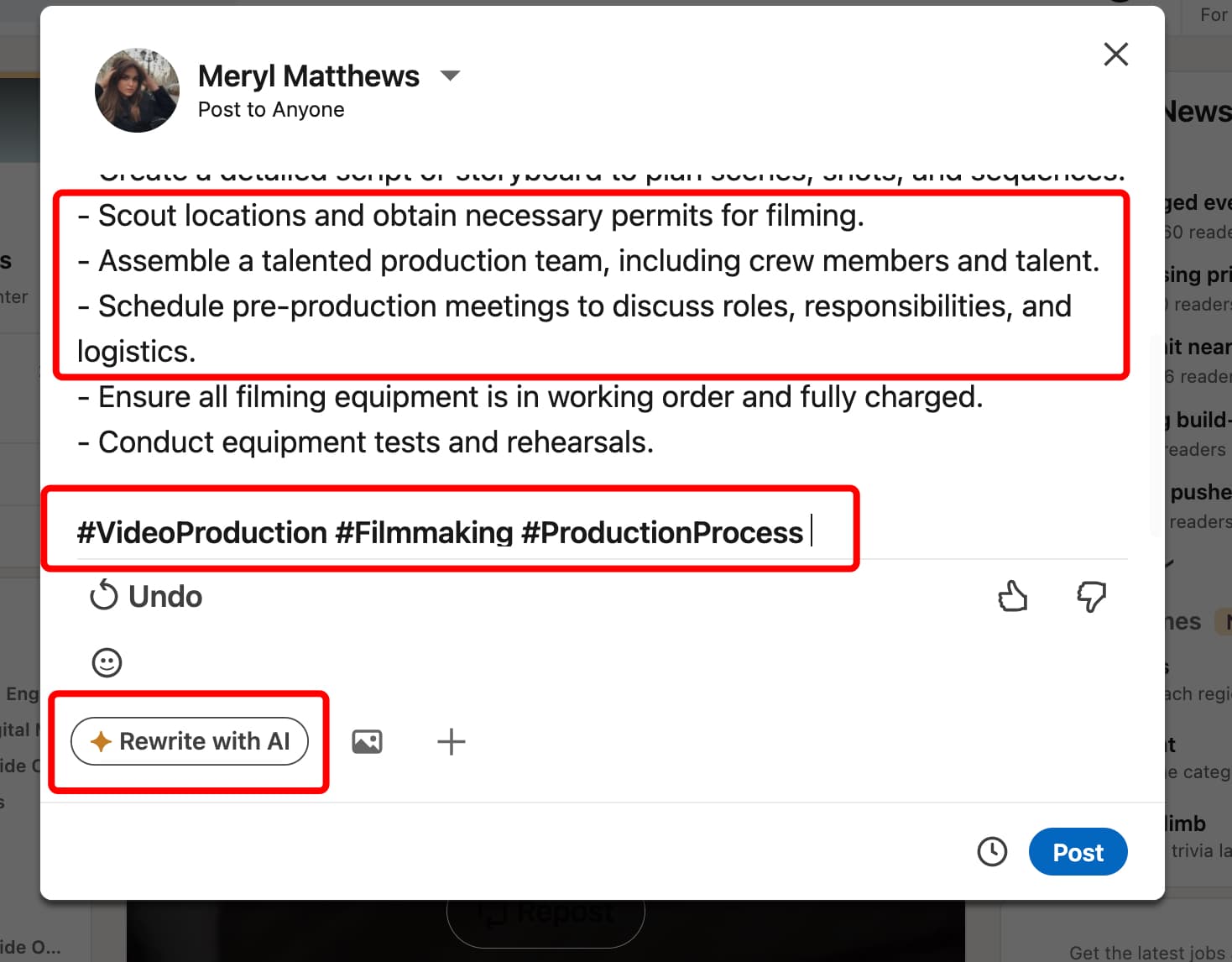Change audience from Post to Anyone
The height and width of the screenshot is (962, 1232).
tap(270, 109)
